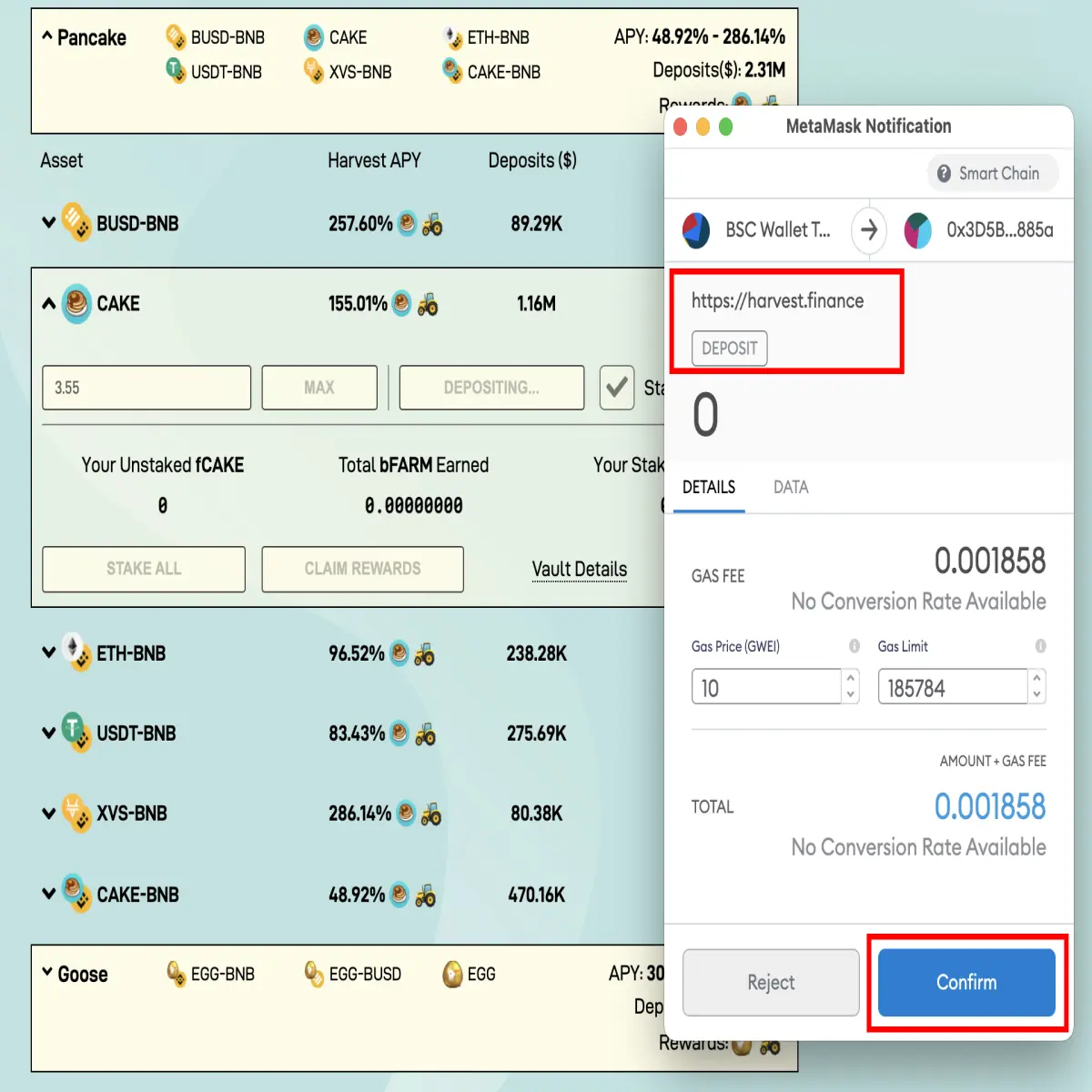This screenshot has width=1092, height=1092.
Task: Click the pancake icon next to 155.01%
Action: click(x=401, y=303)
